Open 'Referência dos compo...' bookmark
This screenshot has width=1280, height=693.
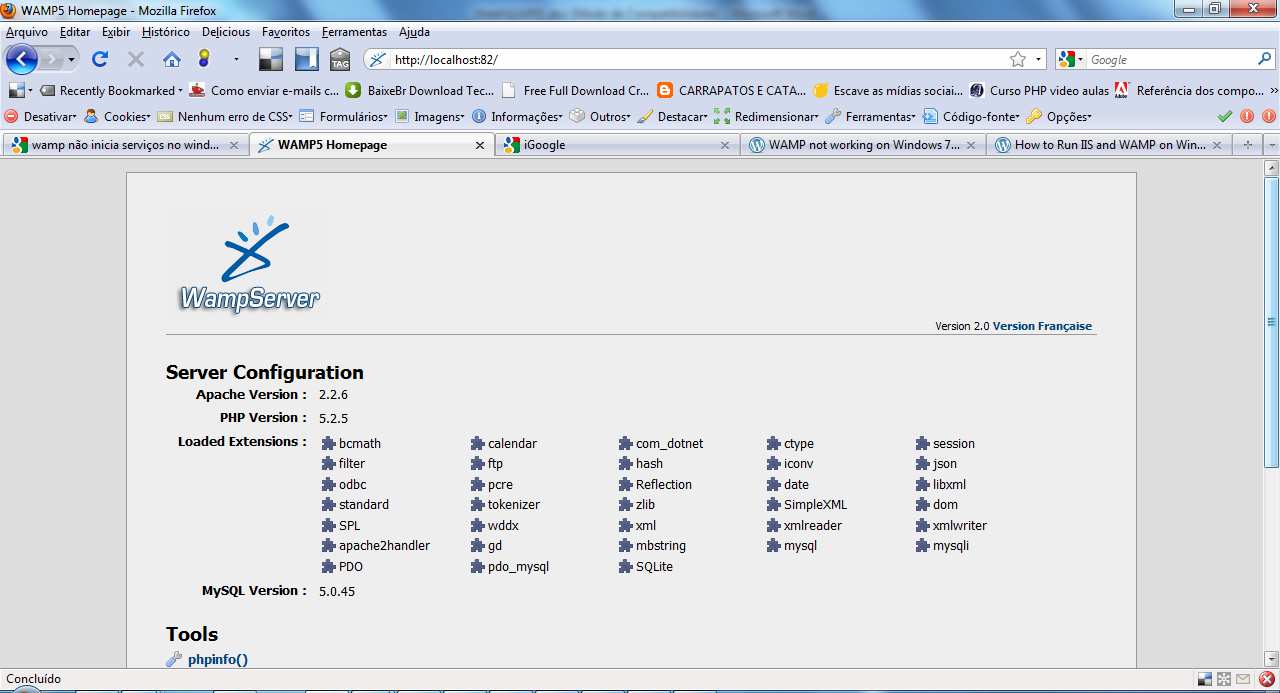coord(1189,90)
